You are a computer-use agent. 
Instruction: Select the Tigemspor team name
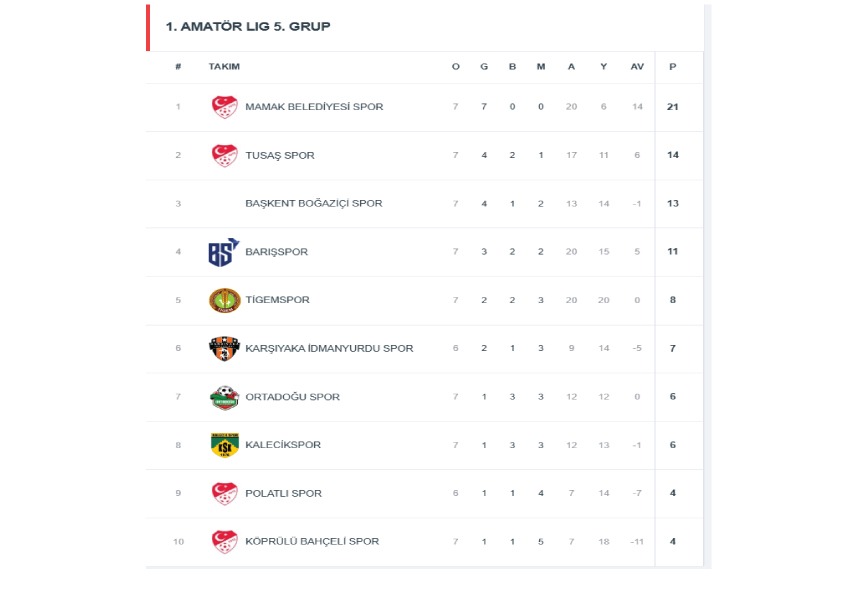point(277,300)
